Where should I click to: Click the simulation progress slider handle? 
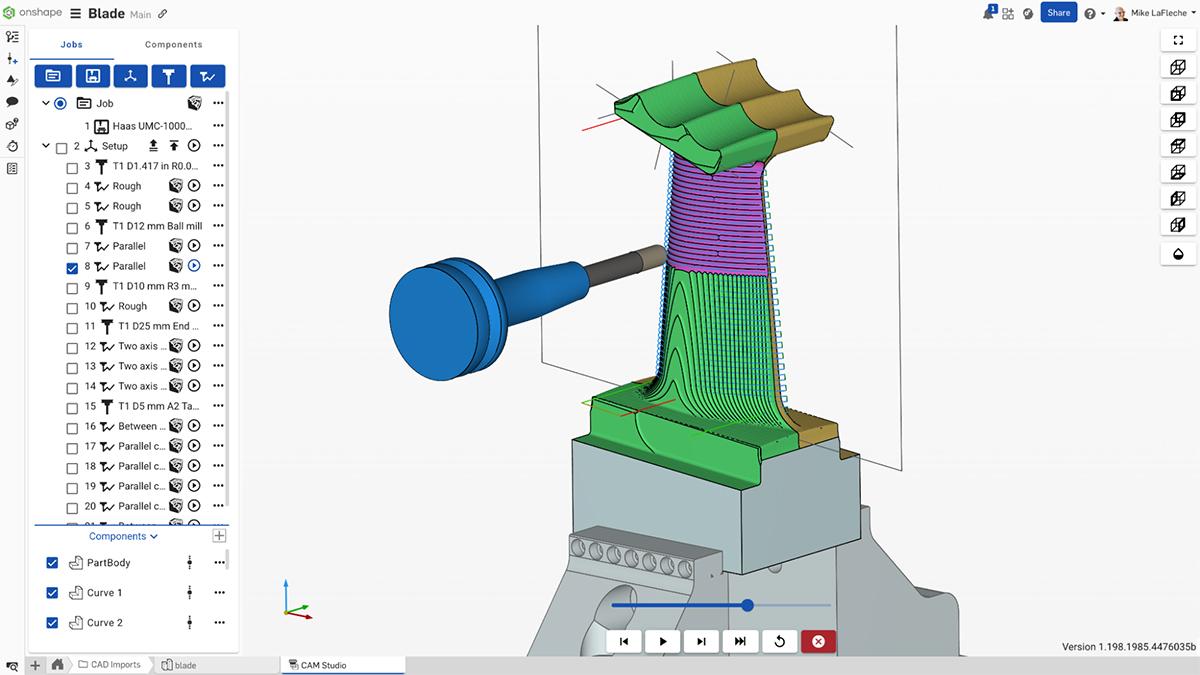pyautogui.click(x=747, y=605)
